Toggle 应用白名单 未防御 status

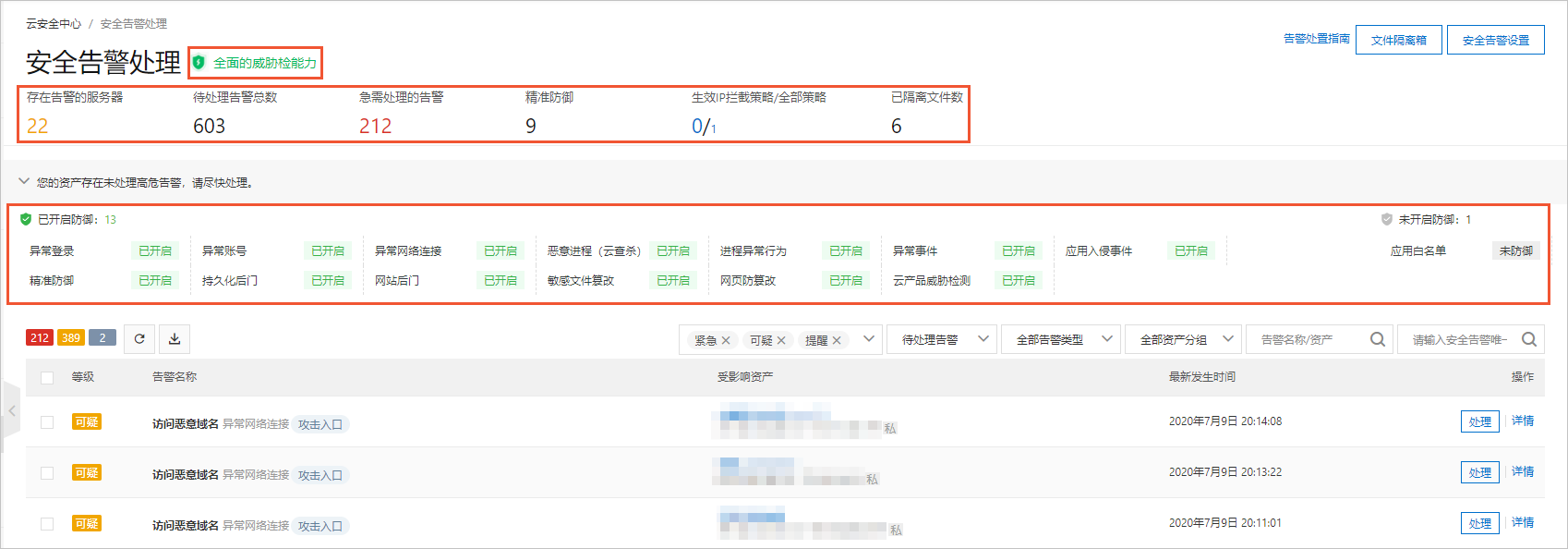coord(1515,250)
